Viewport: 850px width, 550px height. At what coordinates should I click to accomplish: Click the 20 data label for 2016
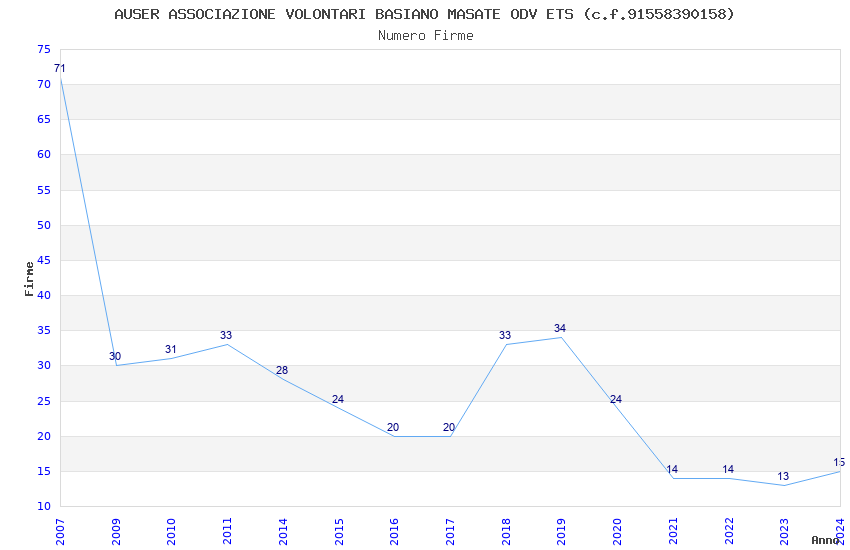[393, 428]
